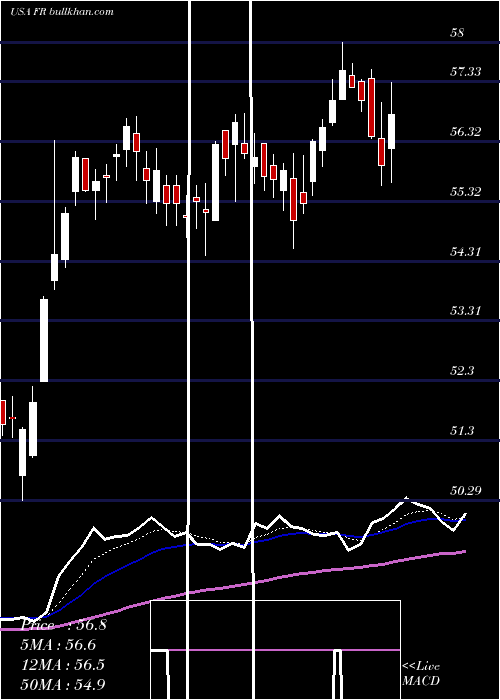
Task: Click the Price : 56.8 readout
Action: tap(63, 625)
